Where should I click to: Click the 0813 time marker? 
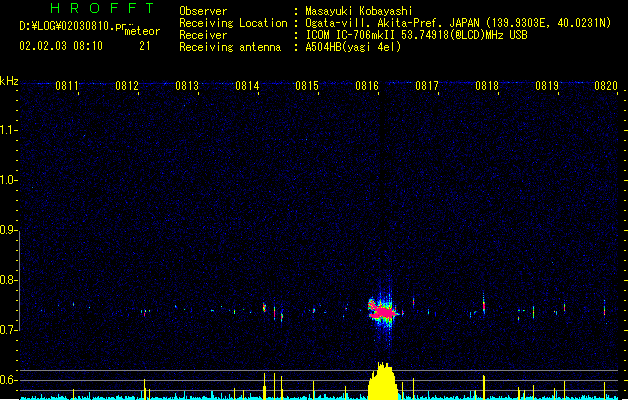click(x=187, y=86)
